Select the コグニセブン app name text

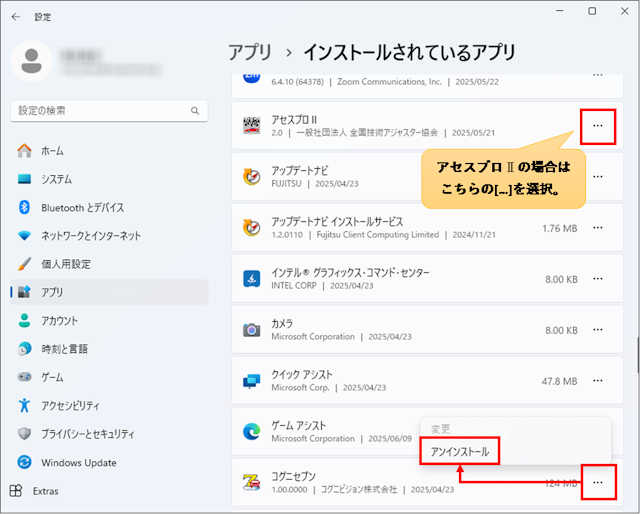pyautogui.click(x=293, y=476)
